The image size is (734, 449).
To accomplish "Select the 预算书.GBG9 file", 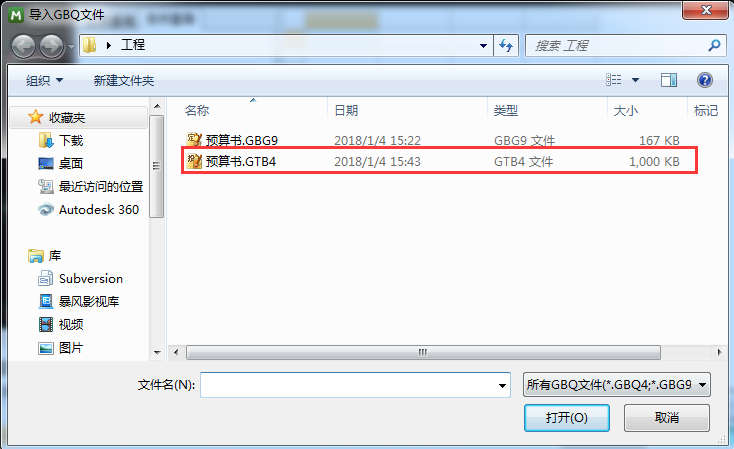I will click(231, 140).
